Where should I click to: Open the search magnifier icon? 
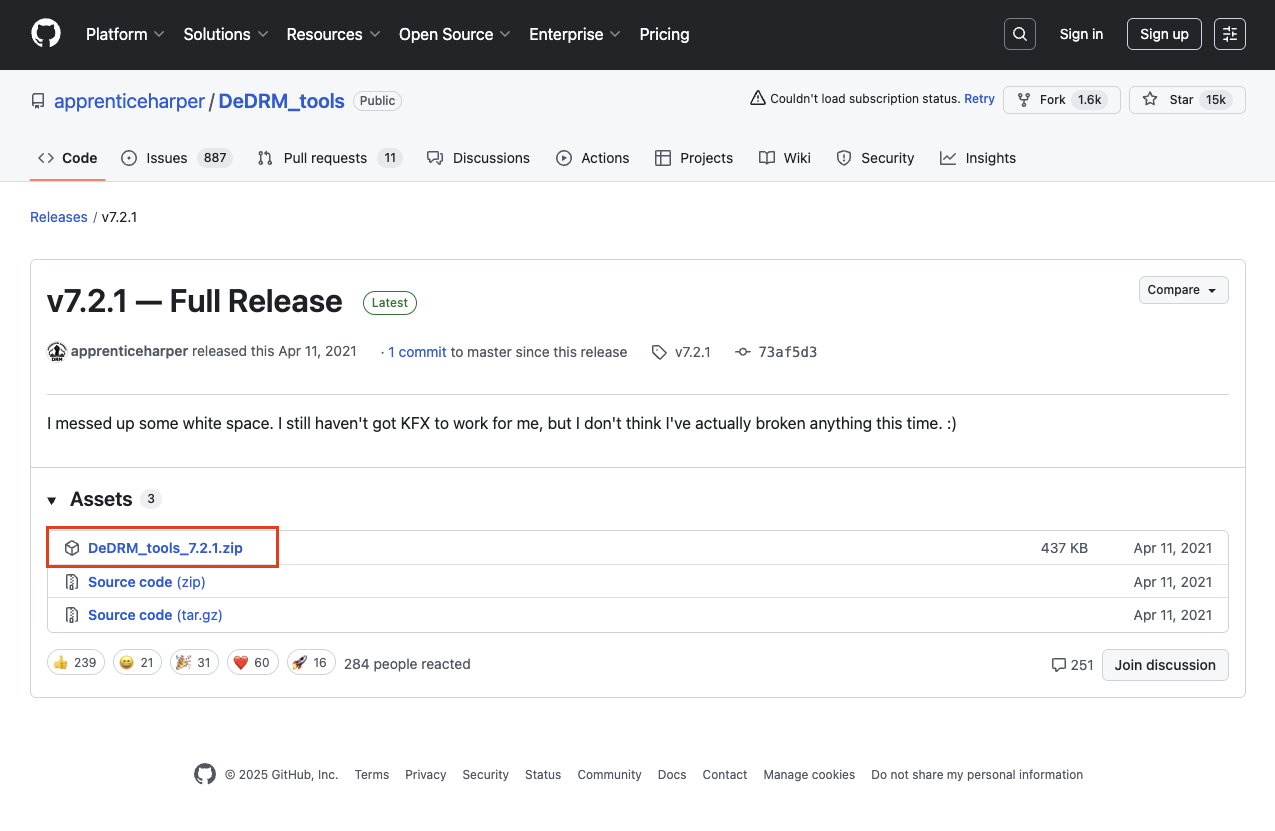(1019, 34)
